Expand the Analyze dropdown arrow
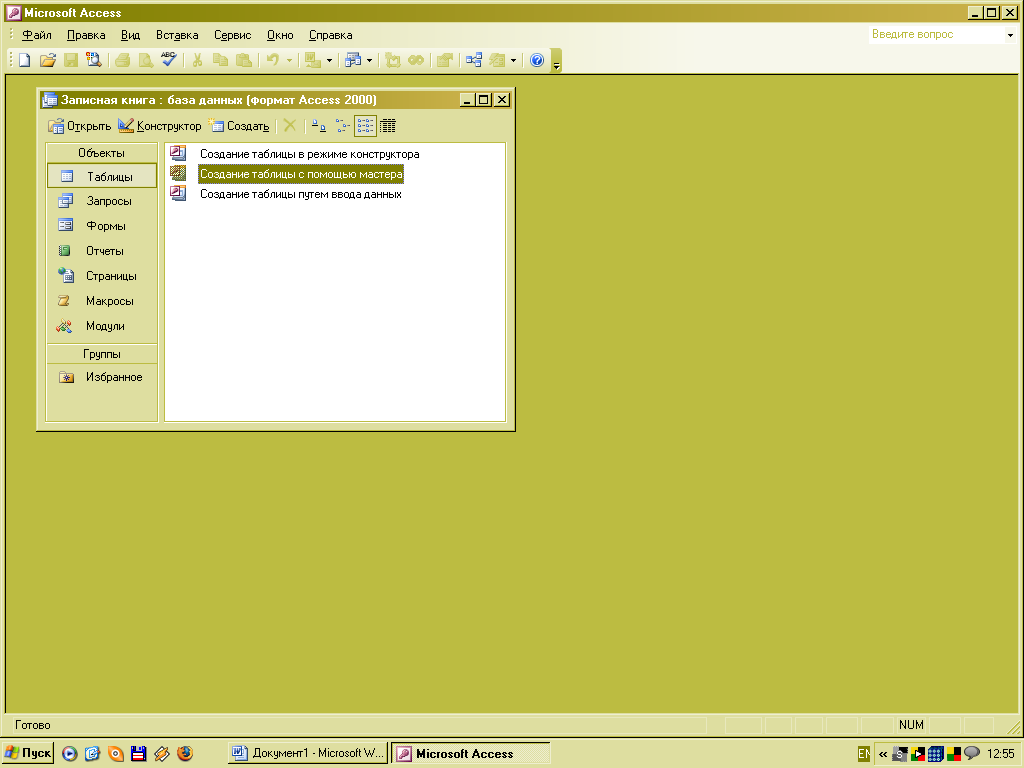1024x768 pixels. (x=370, y=60)
